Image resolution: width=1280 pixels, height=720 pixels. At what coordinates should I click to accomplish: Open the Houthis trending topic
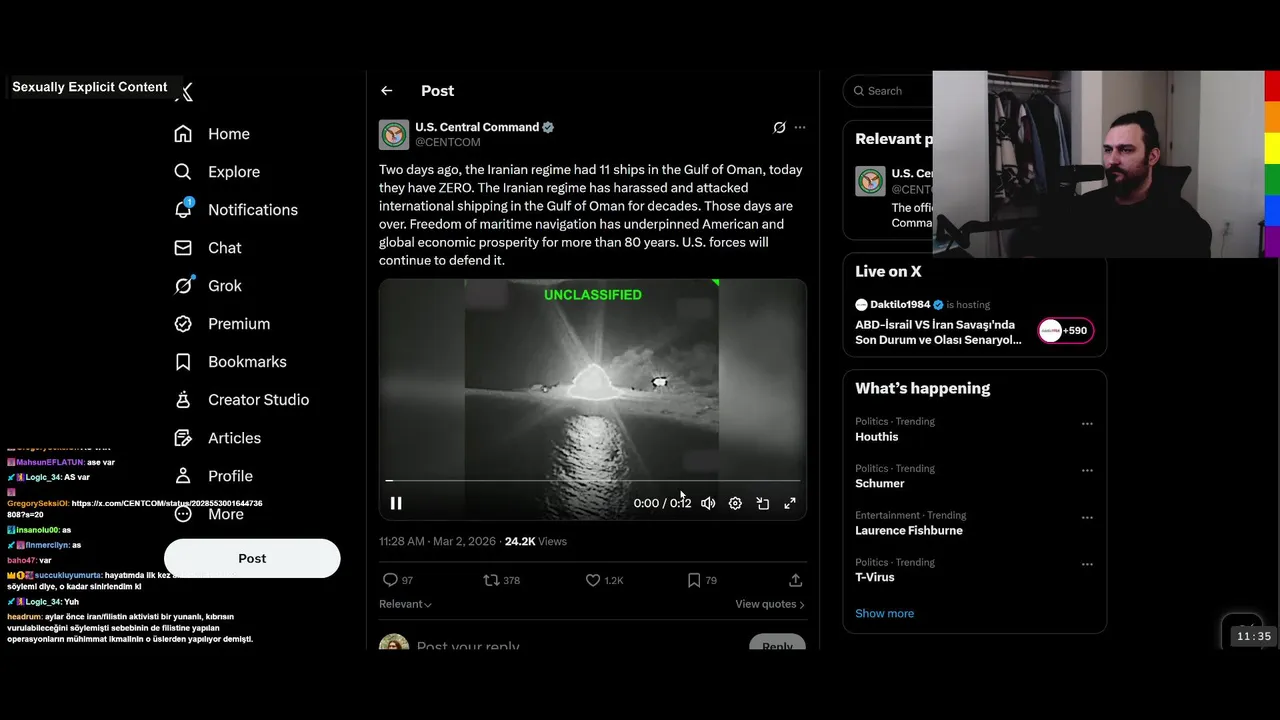click(877, 437)
